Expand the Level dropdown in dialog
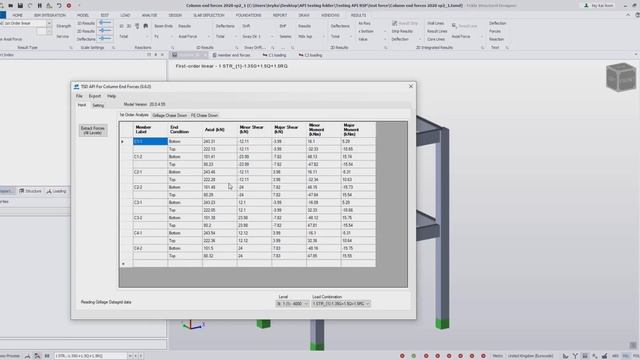This screenshot has height=360, width=640. point(306,304)
